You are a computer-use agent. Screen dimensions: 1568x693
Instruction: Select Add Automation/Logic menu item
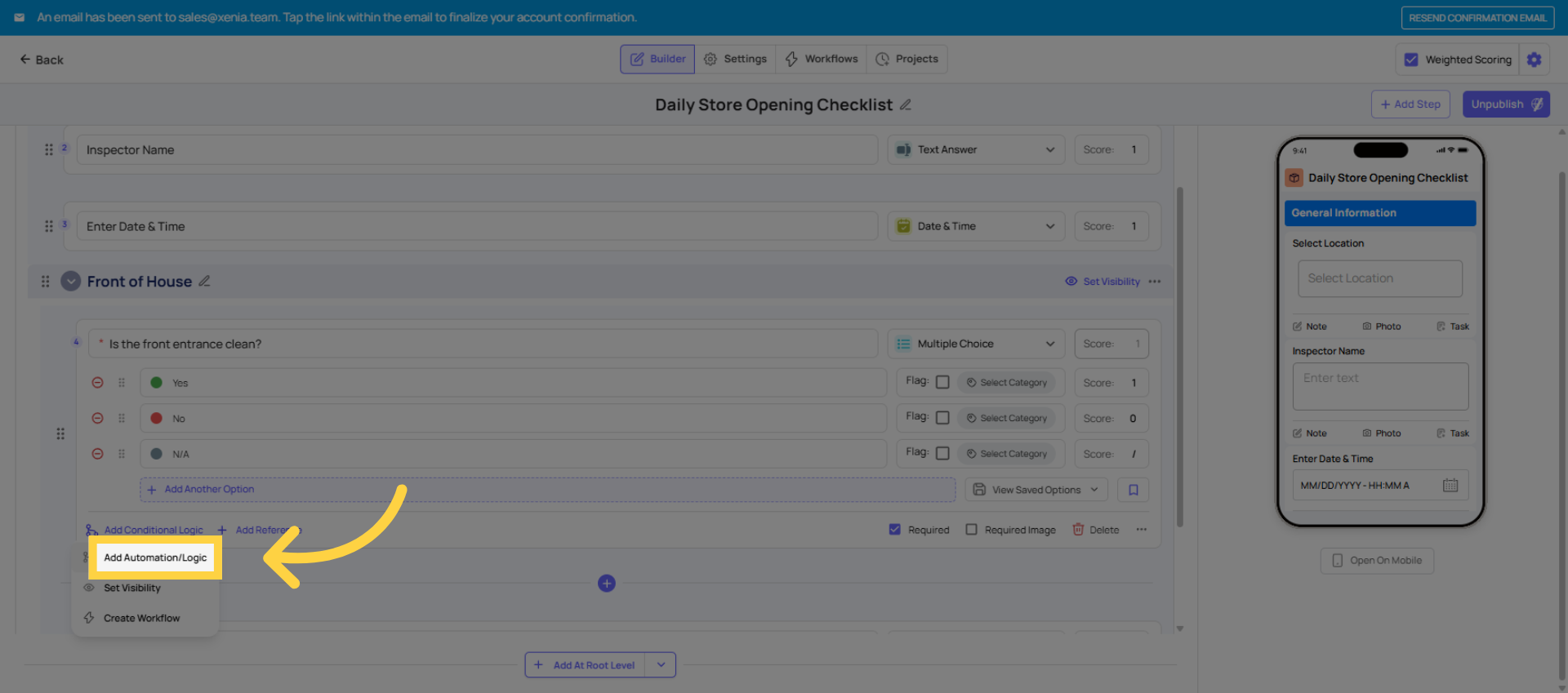(155, 558)
